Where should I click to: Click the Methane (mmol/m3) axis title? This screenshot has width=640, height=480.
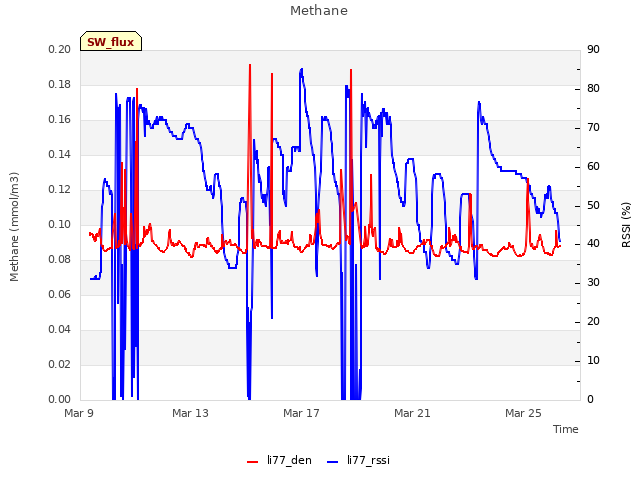pos(14,227)
